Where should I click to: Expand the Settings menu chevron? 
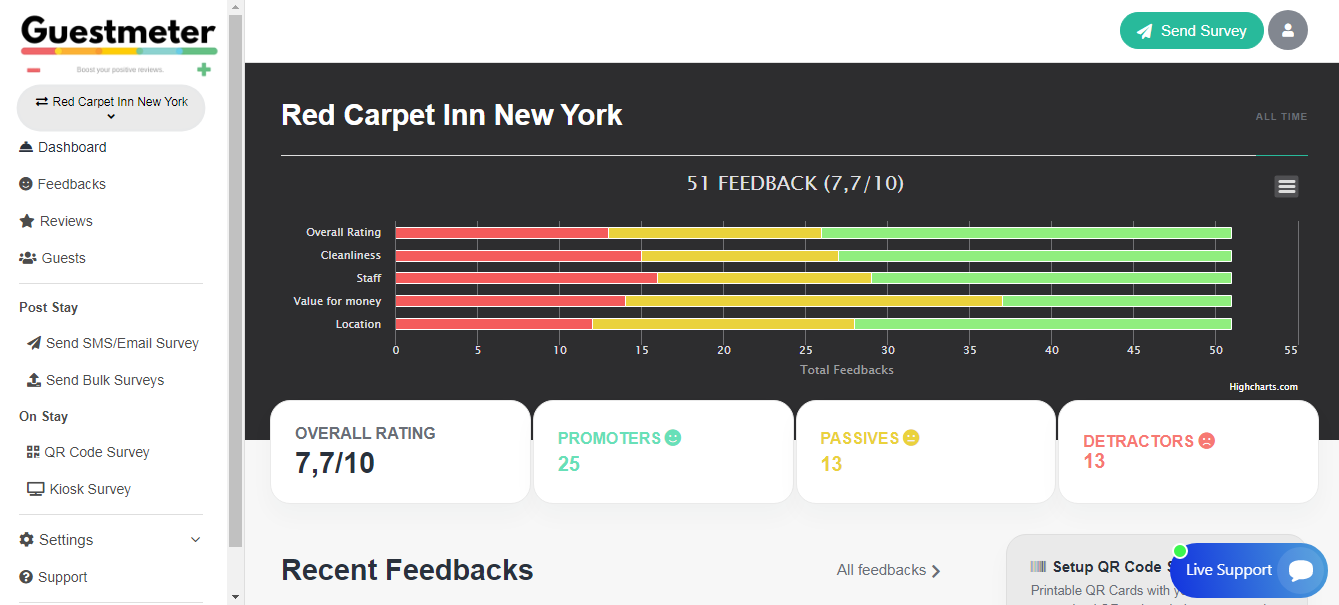[195, 540]
